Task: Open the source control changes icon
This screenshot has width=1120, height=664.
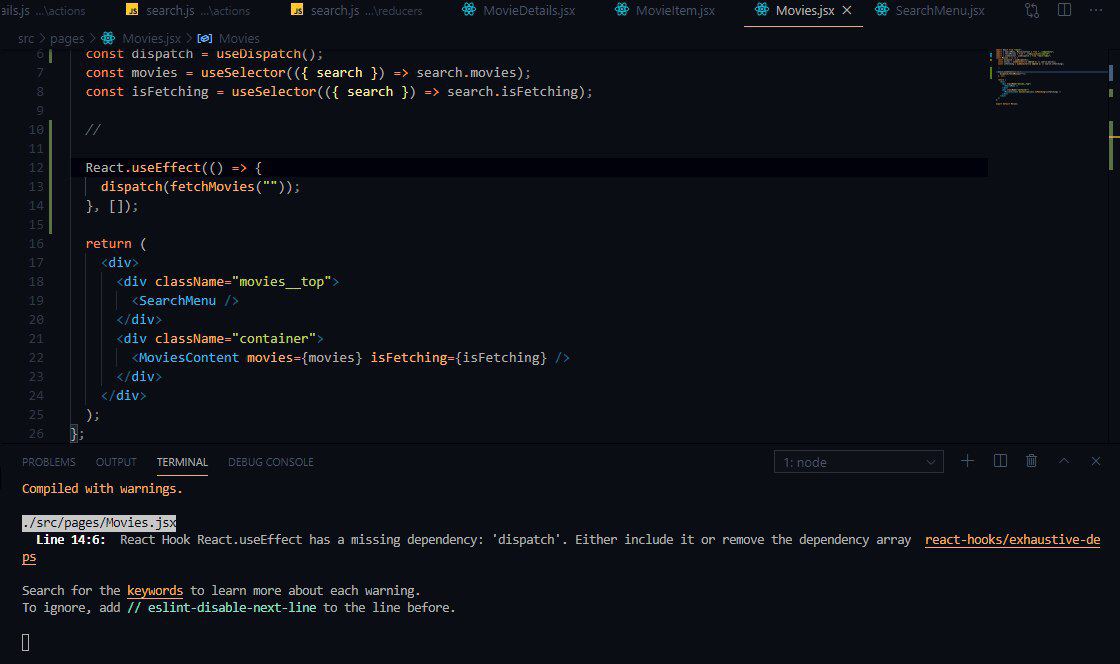Action: 1032,10
